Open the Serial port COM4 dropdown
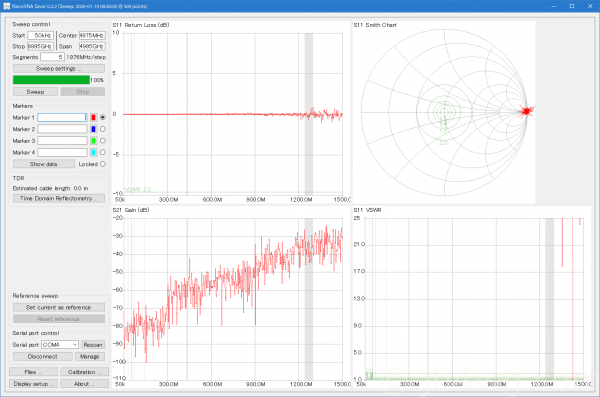The width and height of the screenshot is (600, 397). point(60,345)
